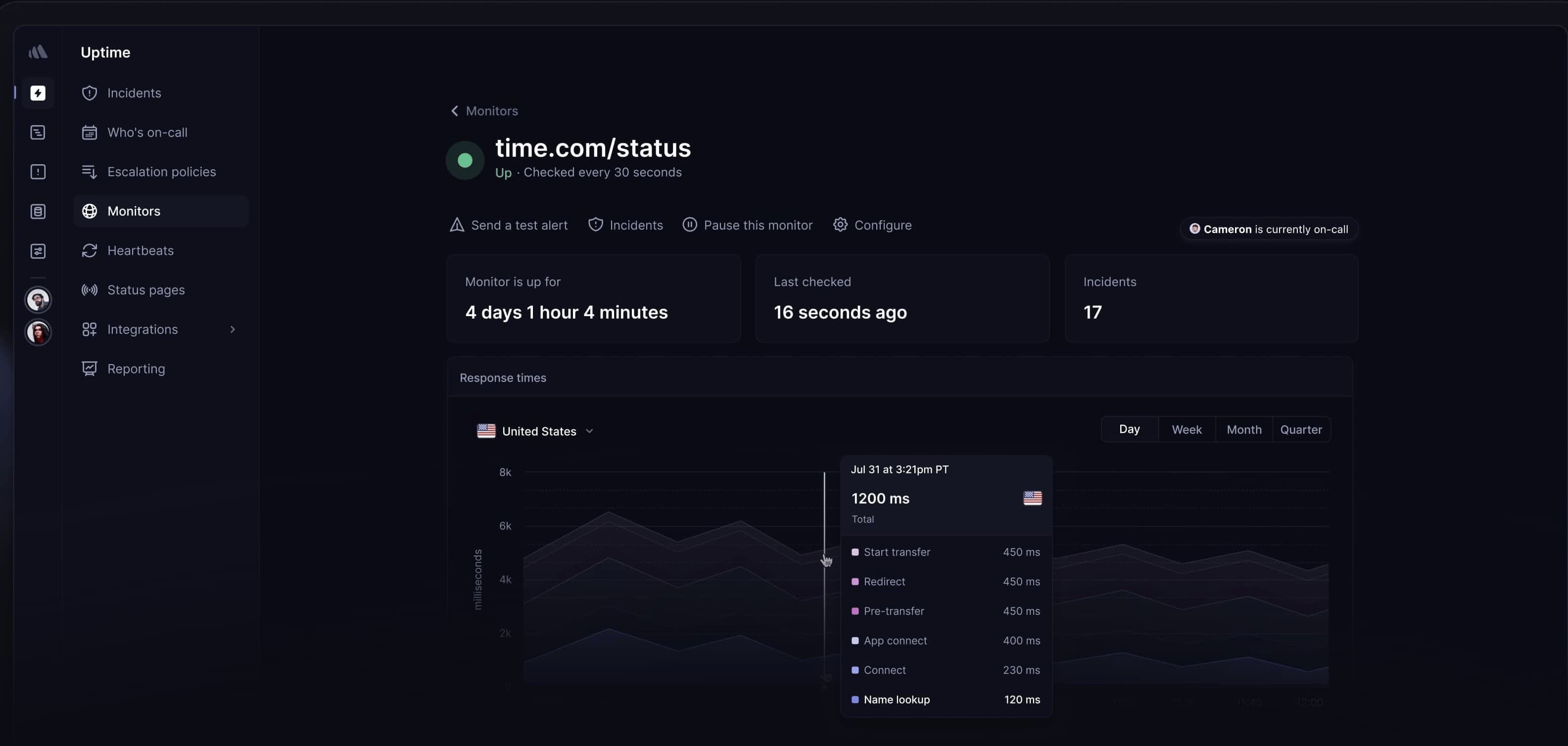Click the Configure gear icon

pos(840,225)
